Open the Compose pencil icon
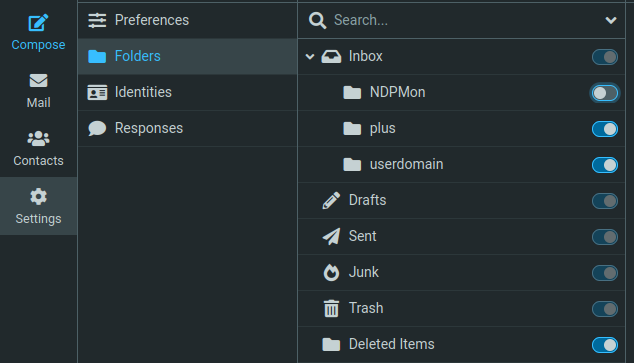Screen dimensions: 634x363 click(38, 23)
